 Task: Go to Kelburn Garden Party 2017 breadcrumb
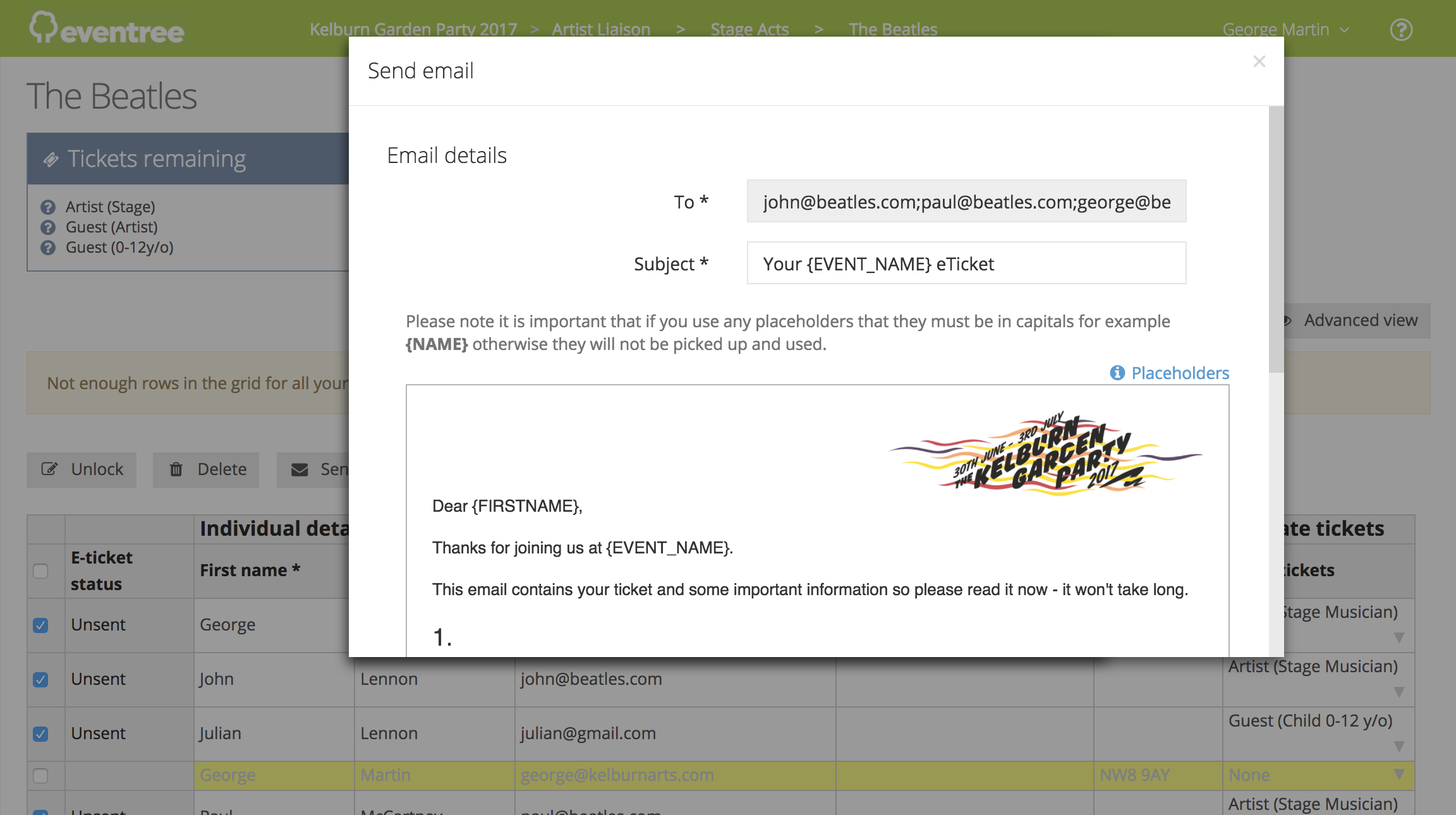click(x=413, y=30)
